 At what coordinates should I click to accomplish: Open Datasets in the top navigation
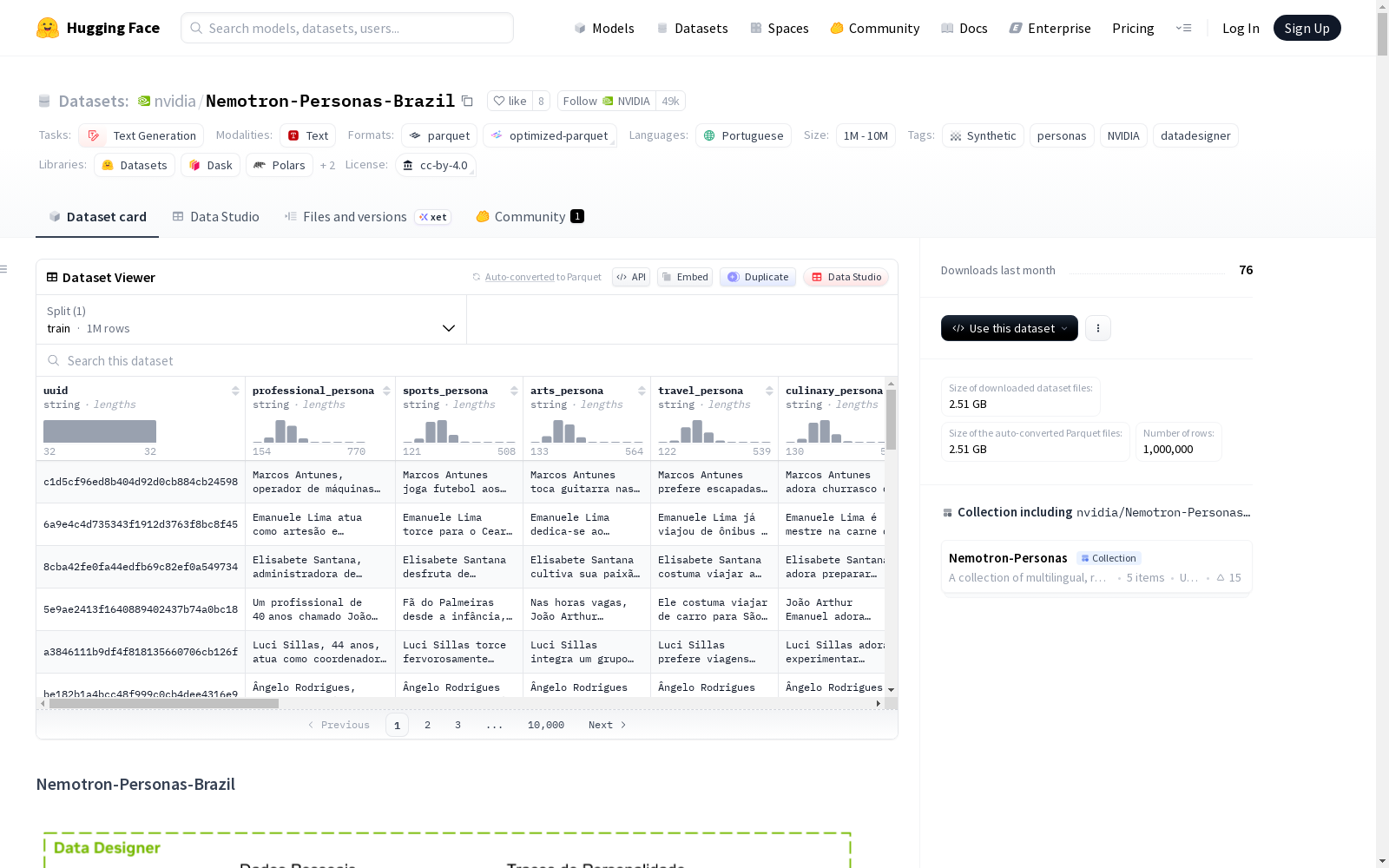[692, 28]
